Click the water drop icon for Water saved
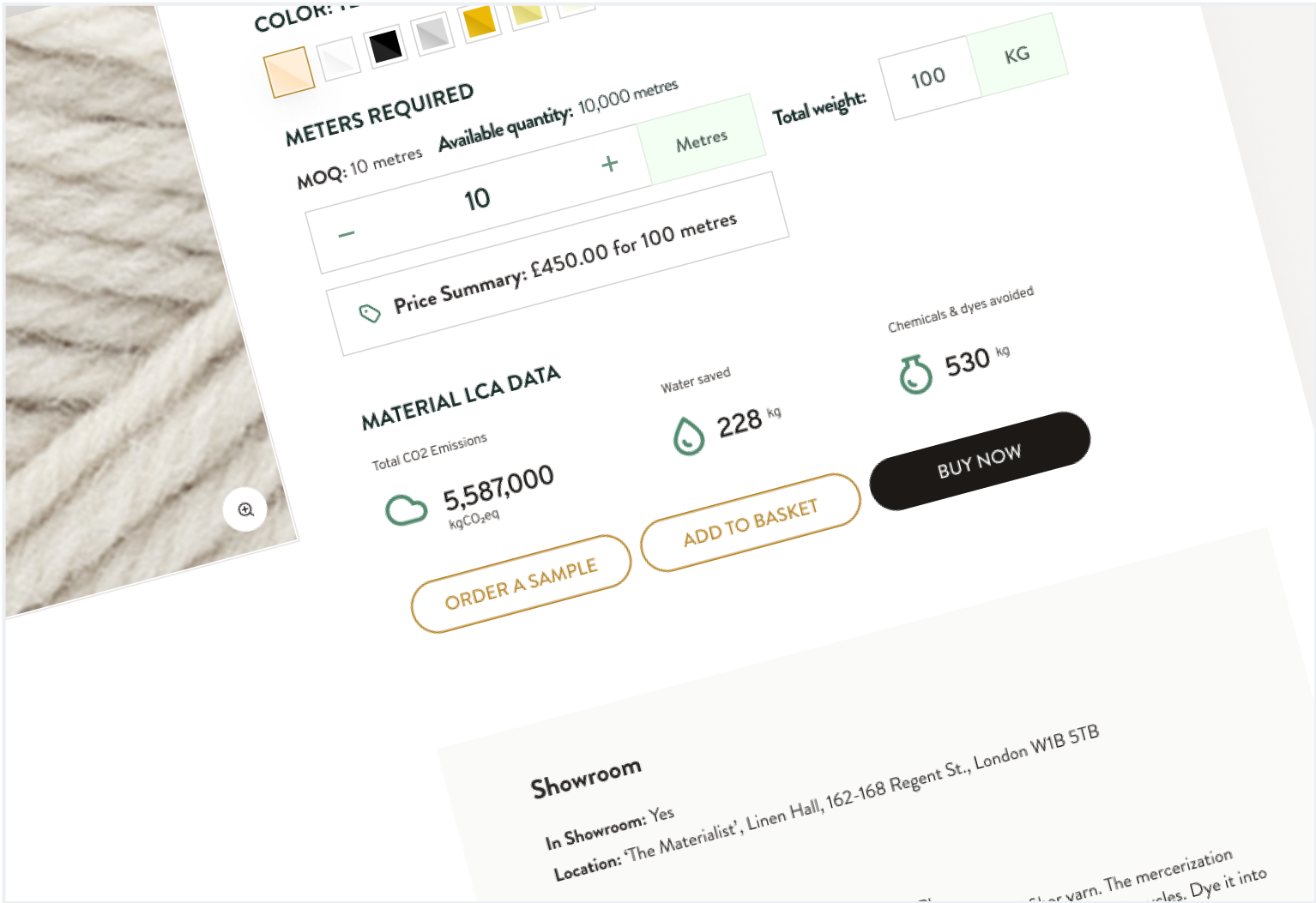The width and height of the screenshot is (1316, 903). [x=688, y=436]
